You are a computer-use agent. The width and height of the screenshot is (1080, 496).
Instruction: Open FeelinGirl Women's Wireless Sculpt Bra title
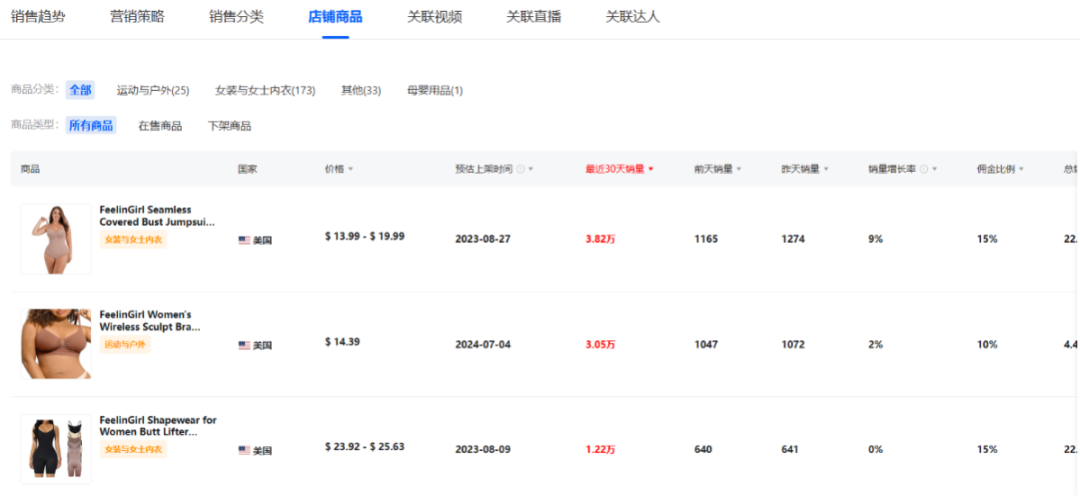click(150, 320)
